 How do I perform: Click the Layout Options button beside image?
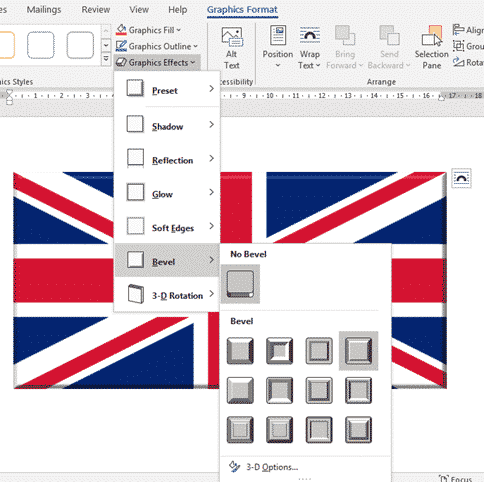click(x=461, y=178)
